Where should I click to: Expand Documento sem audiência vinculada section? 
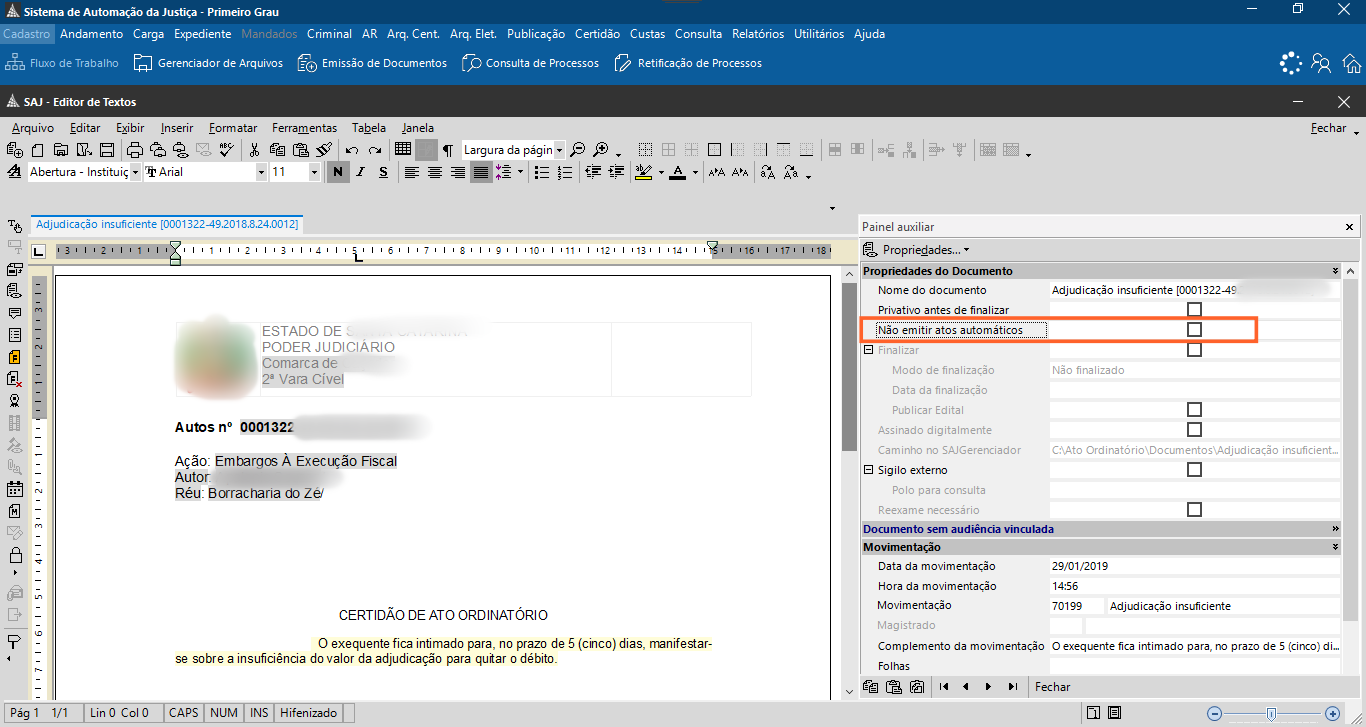click(x=1335, y=529)
